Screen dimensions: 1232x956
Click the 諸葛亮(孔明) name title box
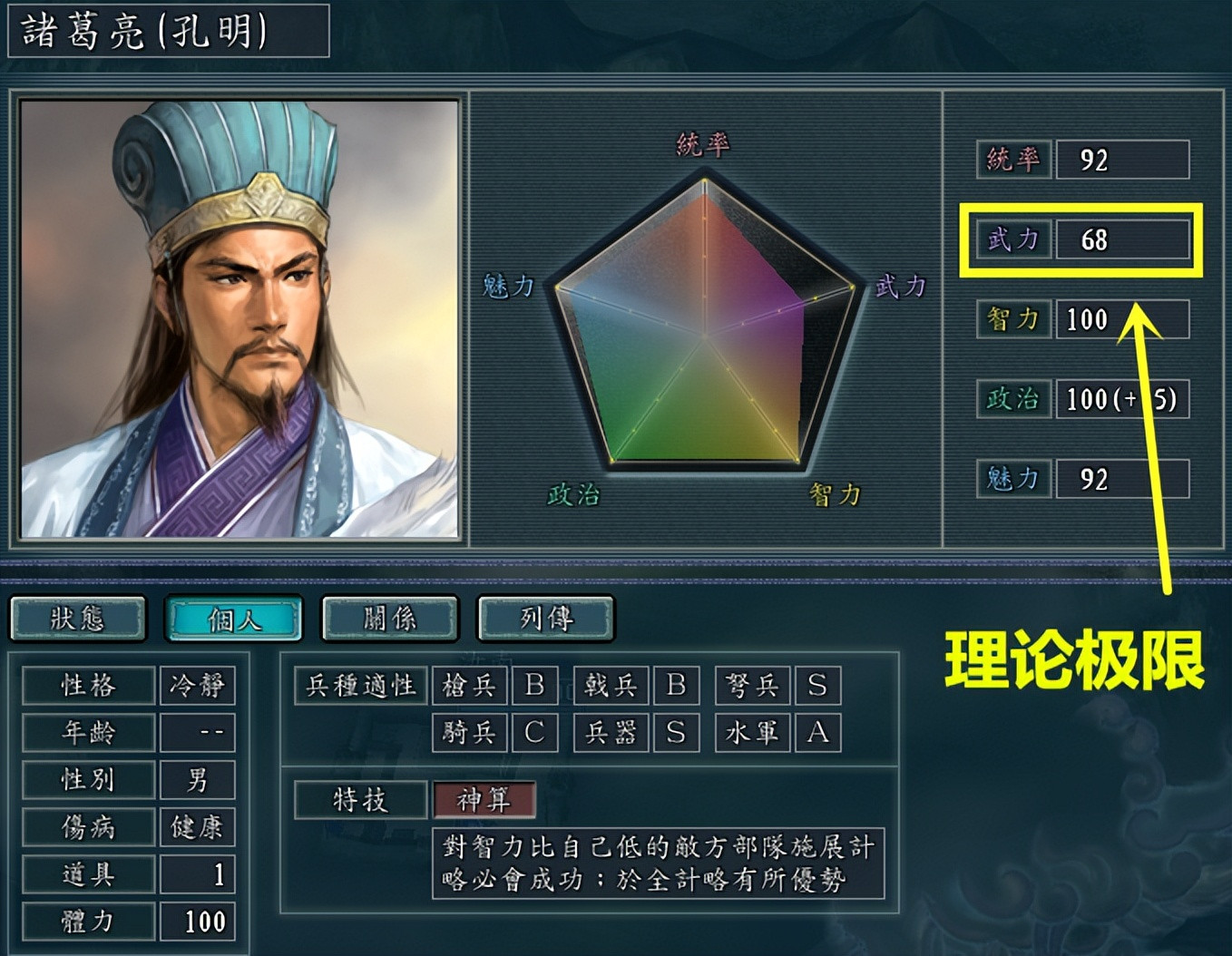coord(169,31)
